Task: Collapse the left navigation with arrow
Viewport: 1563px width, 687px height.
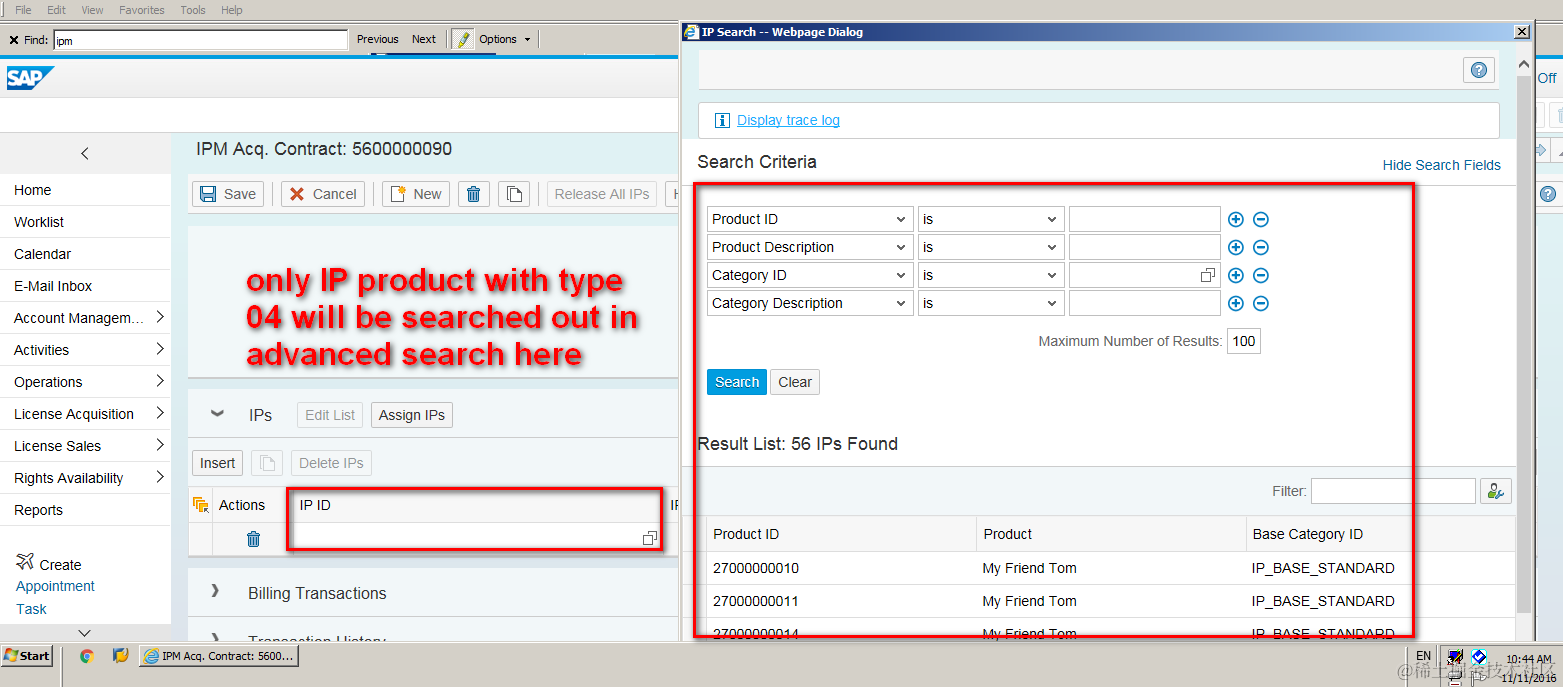Action: point(85,153)
